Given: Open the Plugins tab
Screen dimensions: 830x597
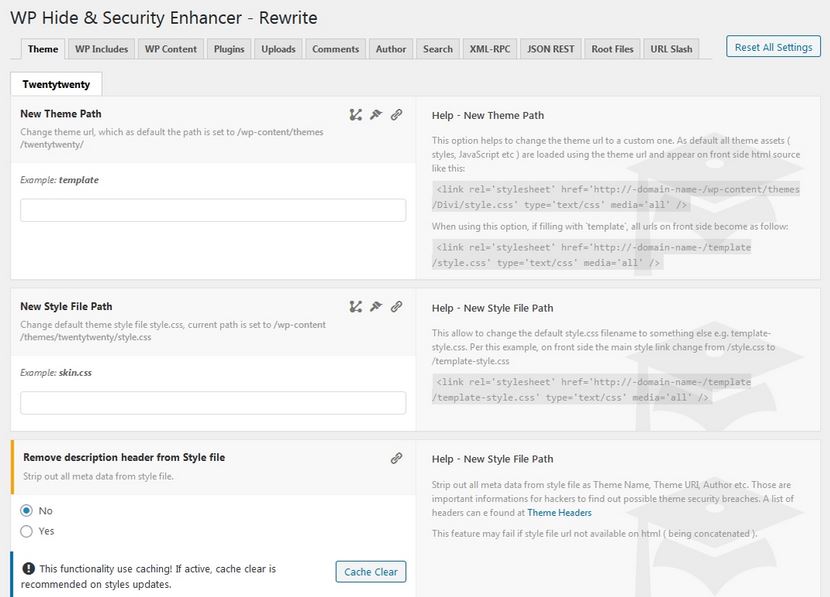Looking at the screenshot, I should (x=229, y=49).
